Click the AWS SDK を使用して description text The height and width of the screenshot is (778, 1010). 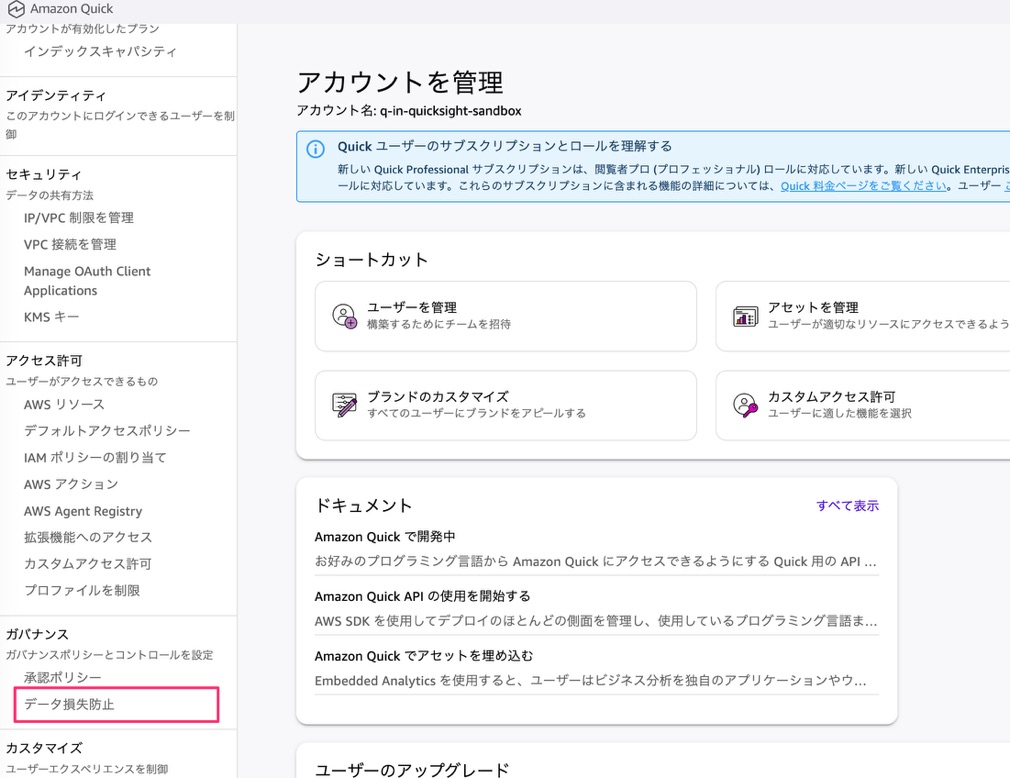596,621
